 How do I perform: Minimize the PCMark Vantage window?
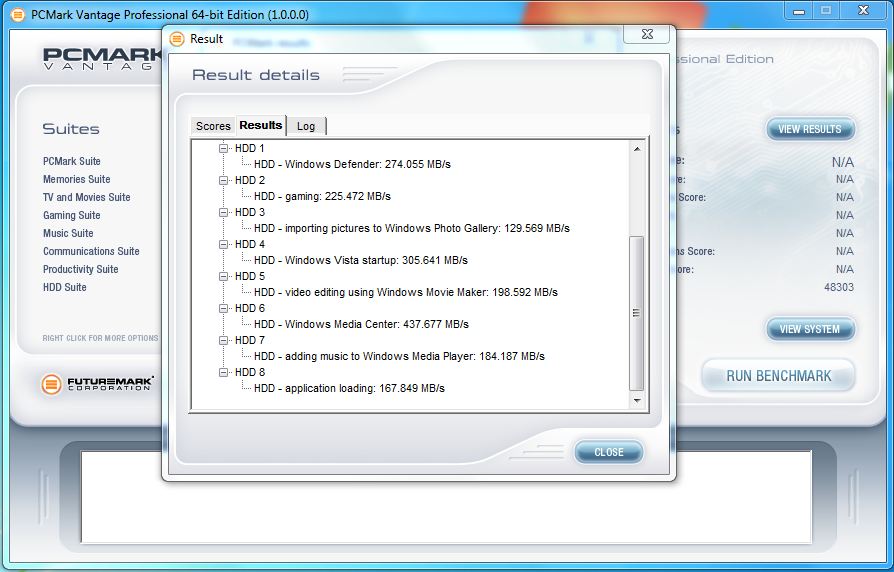pos(799,11)
